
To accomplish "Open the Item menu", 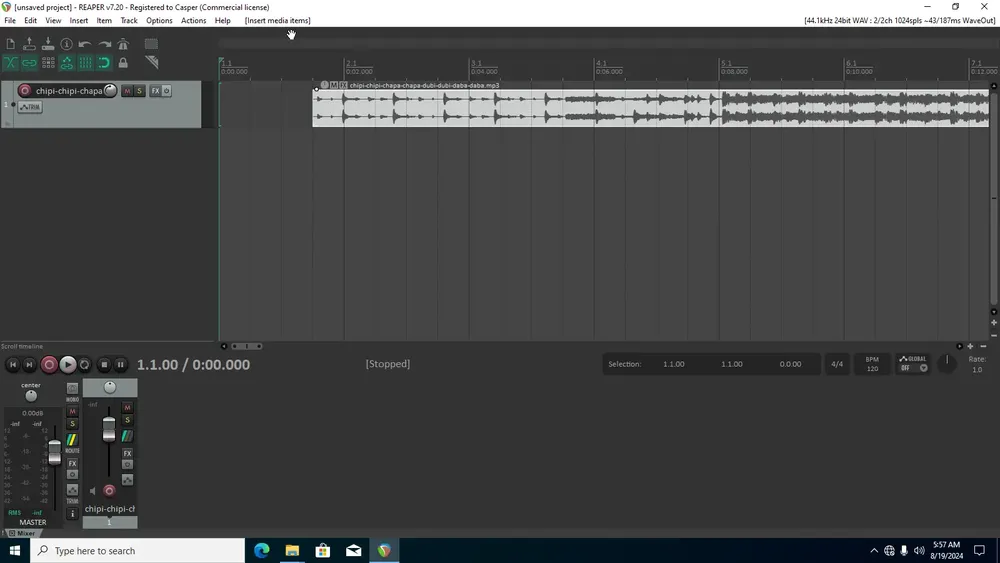I will 104,20.
